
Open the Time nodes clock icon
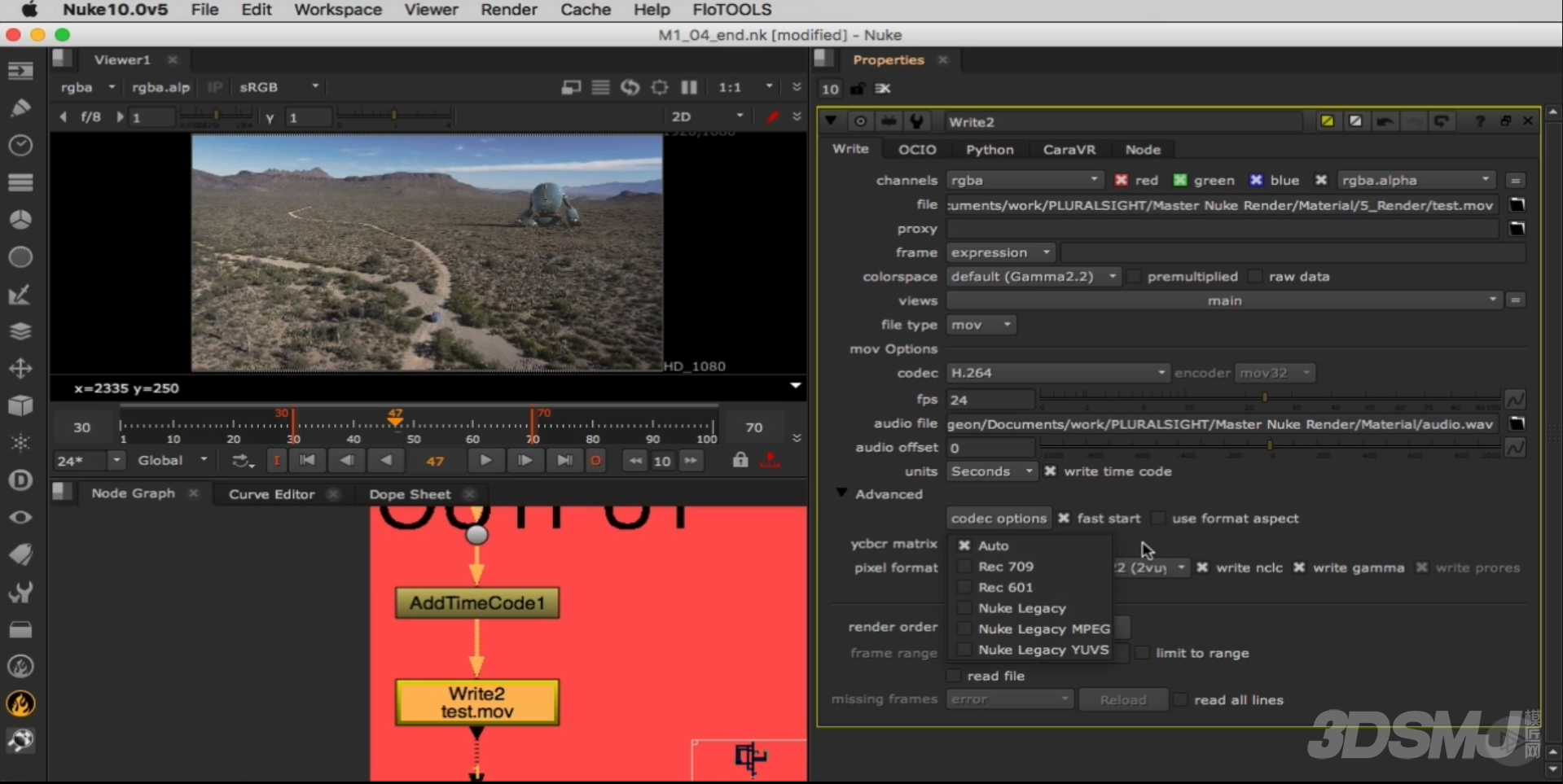point(20,145)
